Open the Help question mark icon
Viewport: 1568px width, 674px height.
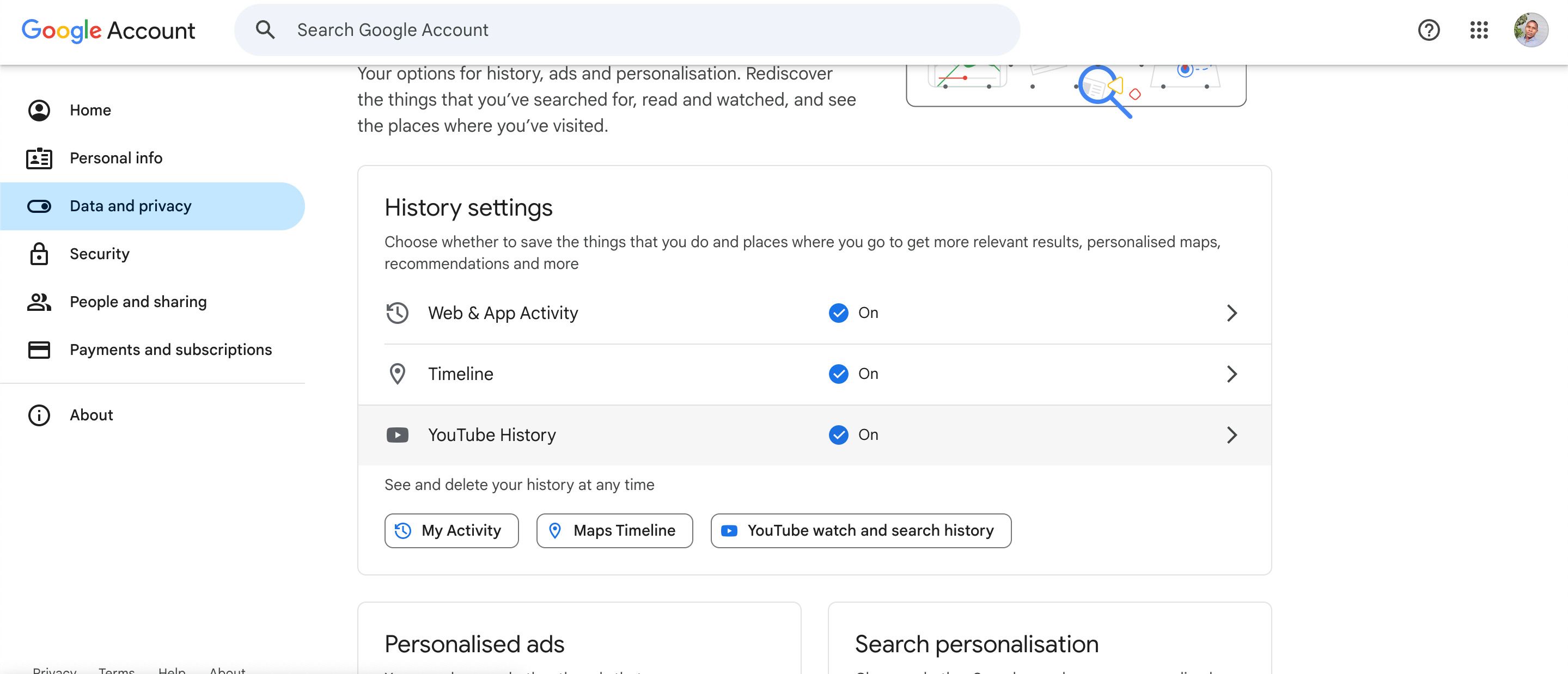coord(1429,30)
